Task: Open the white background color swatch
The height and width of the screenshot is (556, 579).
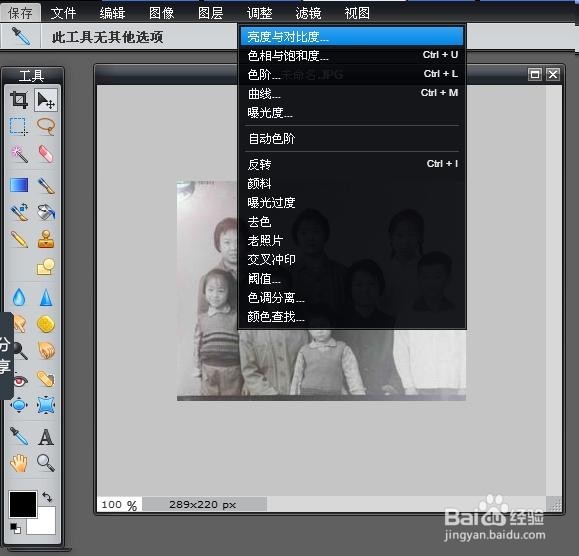Action: [44, 524]
